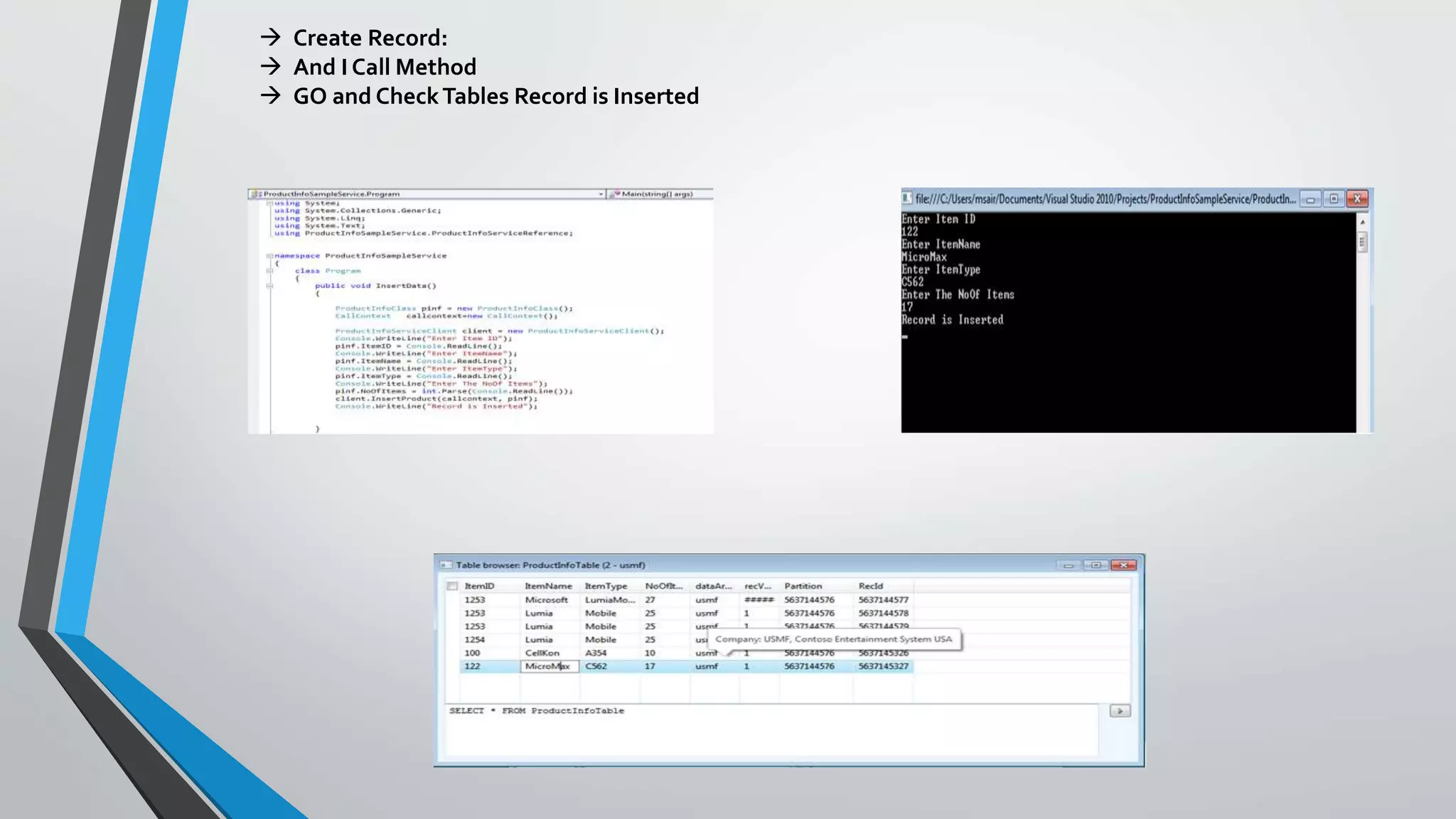Edit the MicroMax ItemName cell
This screenshot has height=819, width=1456.
(x=550, y=667)
